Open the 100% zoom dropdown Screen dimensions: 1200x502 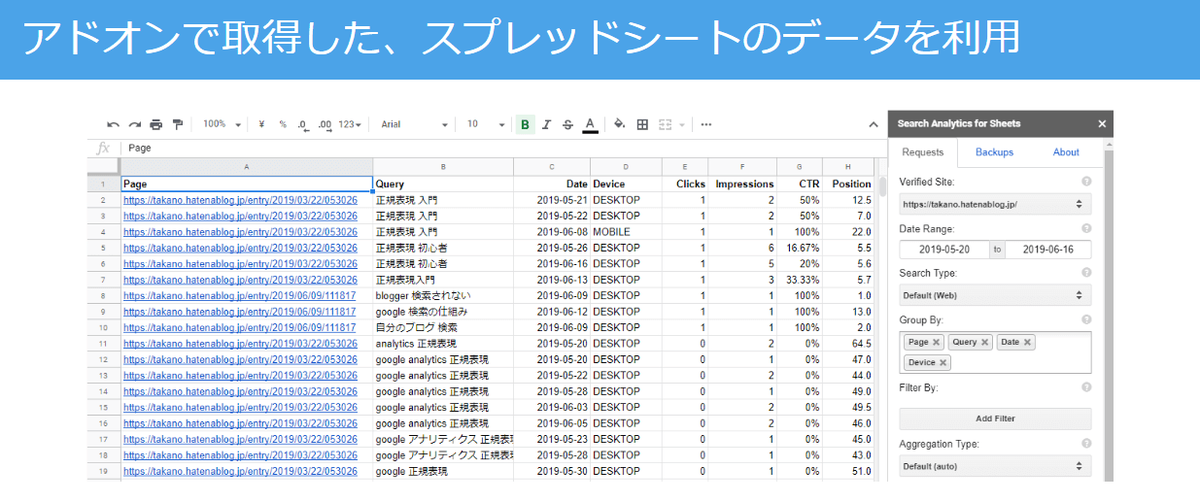[222, 125]
